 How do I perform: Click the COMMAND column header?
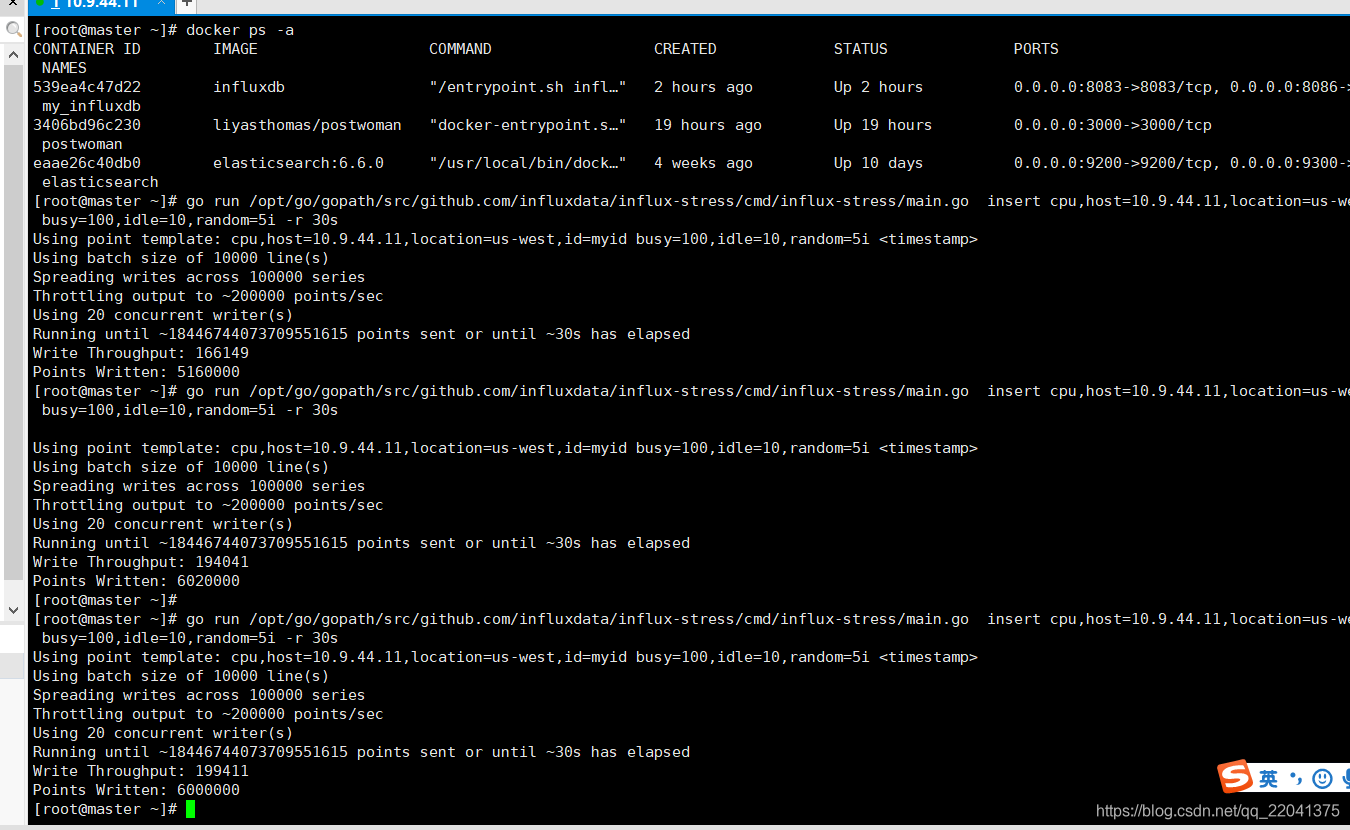(x=460, y=49)
